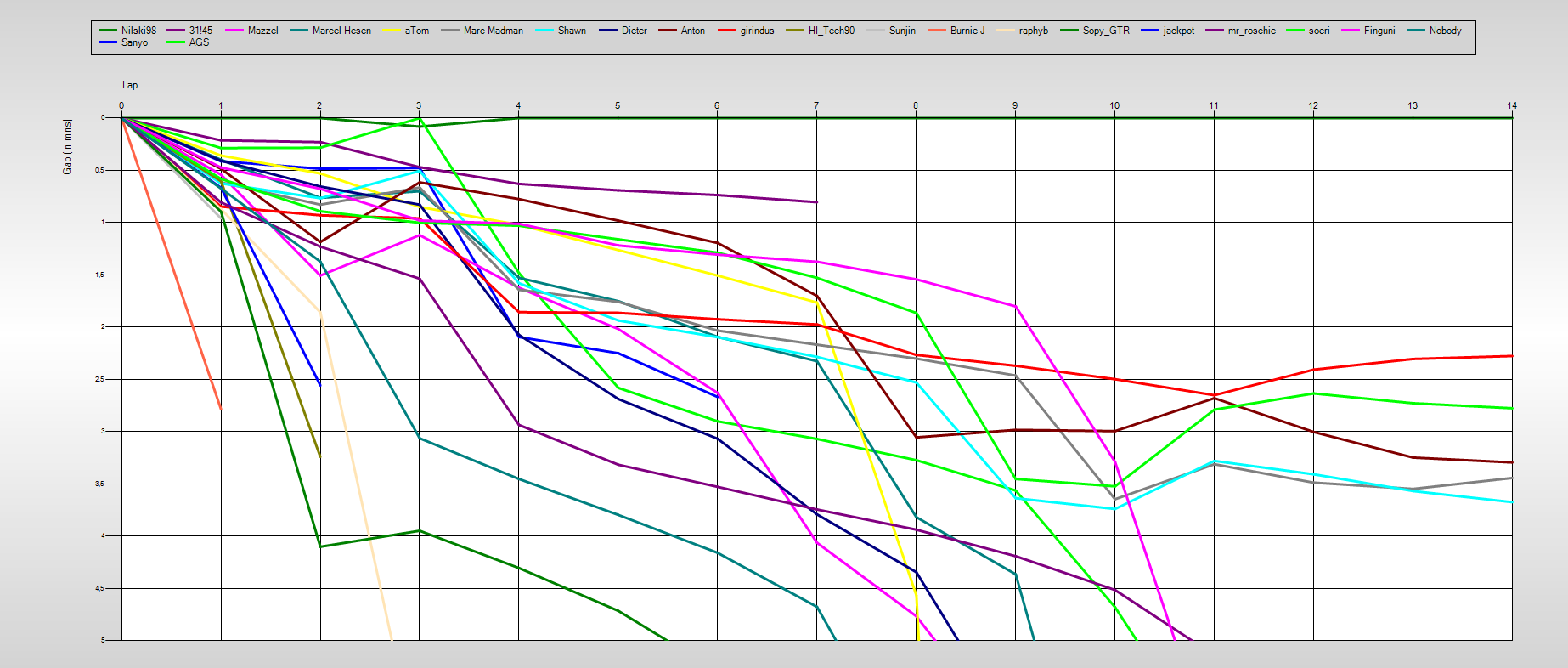Click Burnie J in the legend
Viewport: 1568px width, 668px height.
pyautogui.click(x=967, y=31)
